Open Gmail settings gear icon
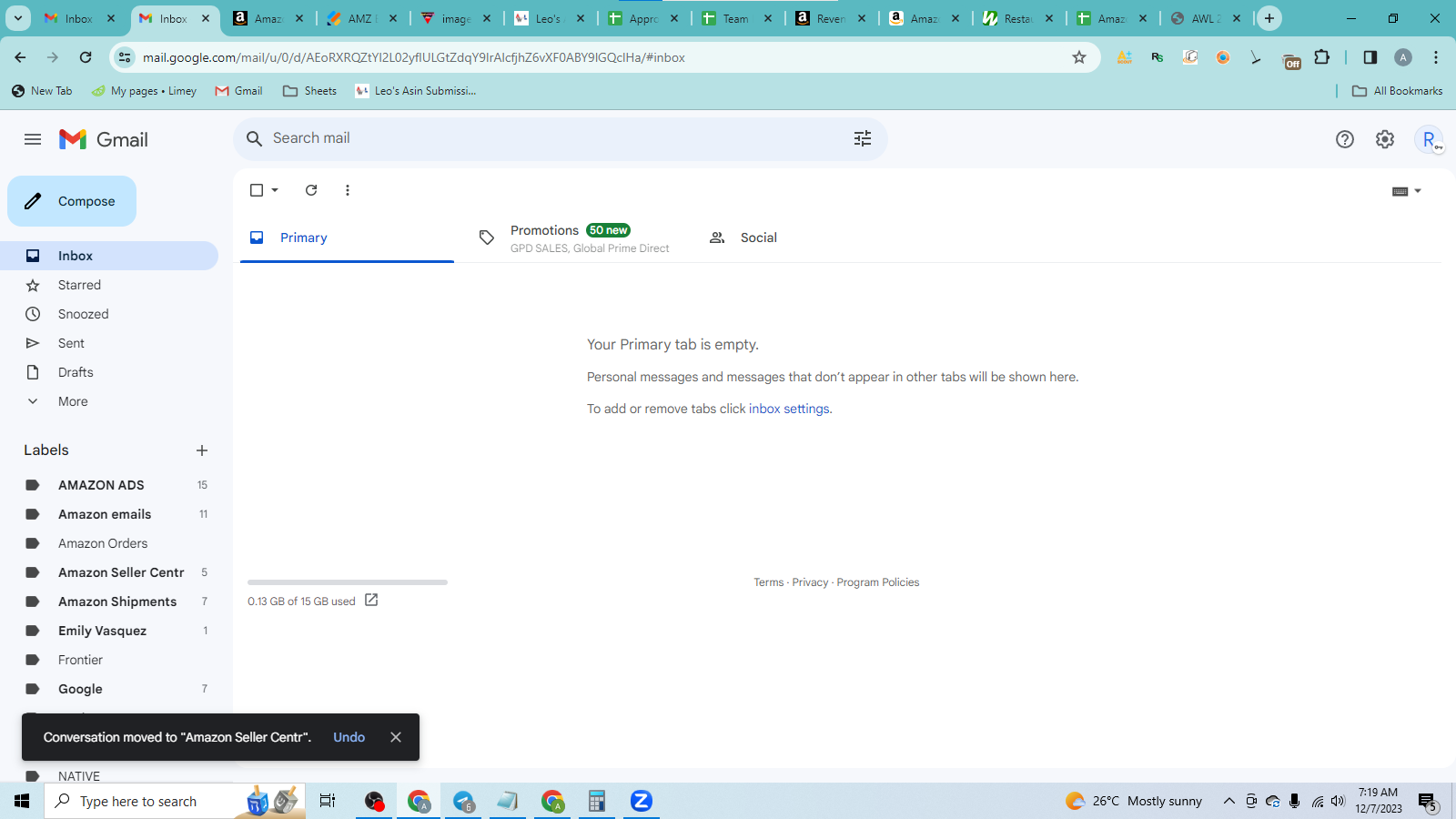The height and width of the screenshot is (819, 1456). point(1385,139)
